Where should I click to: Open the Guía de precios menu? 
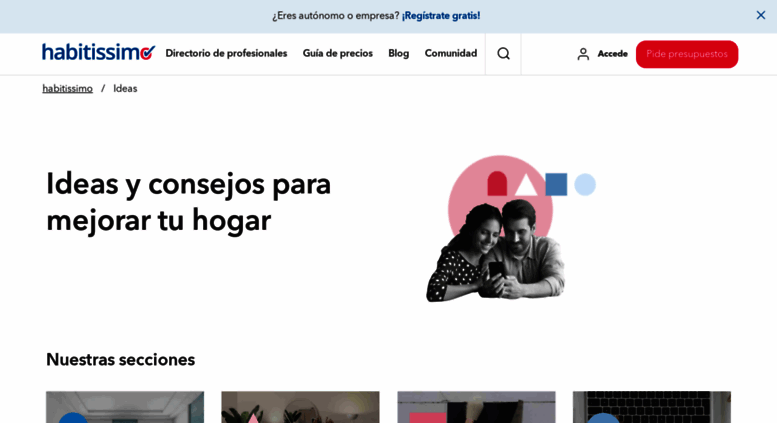tap(337, 53)
